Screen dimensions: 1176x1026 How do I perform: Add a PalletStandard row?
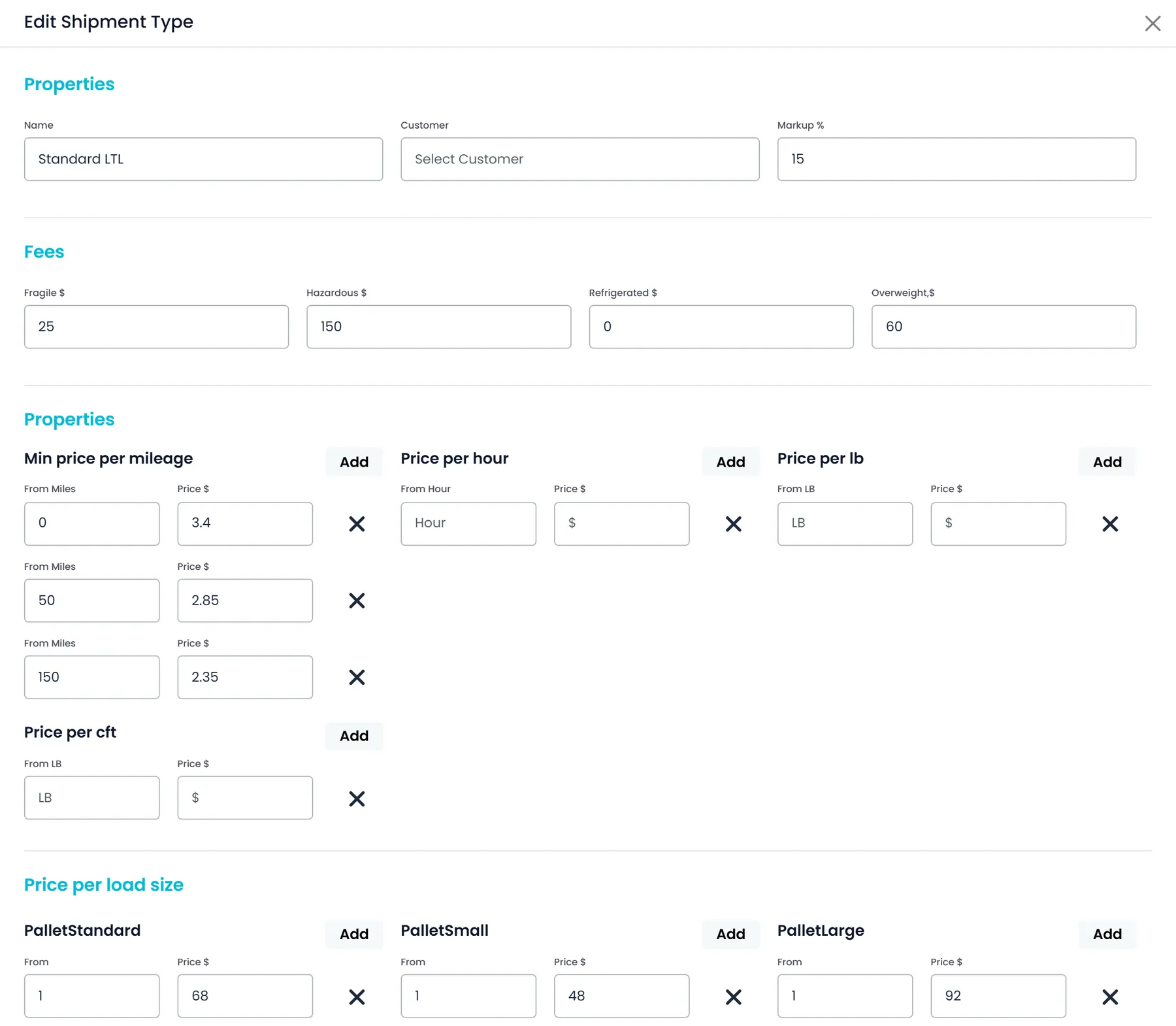coord(354,934)
